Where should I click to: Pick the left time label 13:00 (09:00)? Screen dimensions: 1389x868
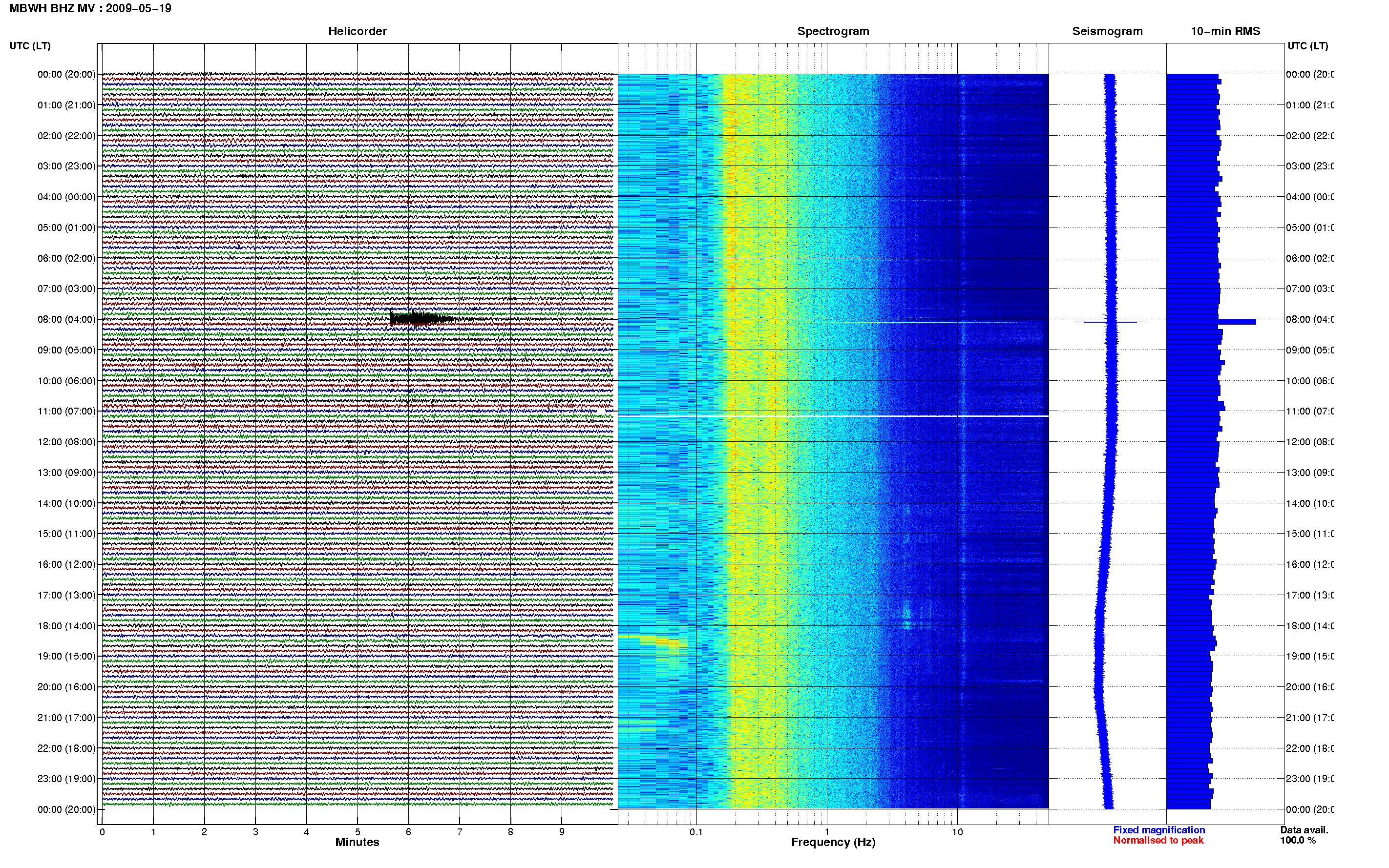[x=66, y=473]
